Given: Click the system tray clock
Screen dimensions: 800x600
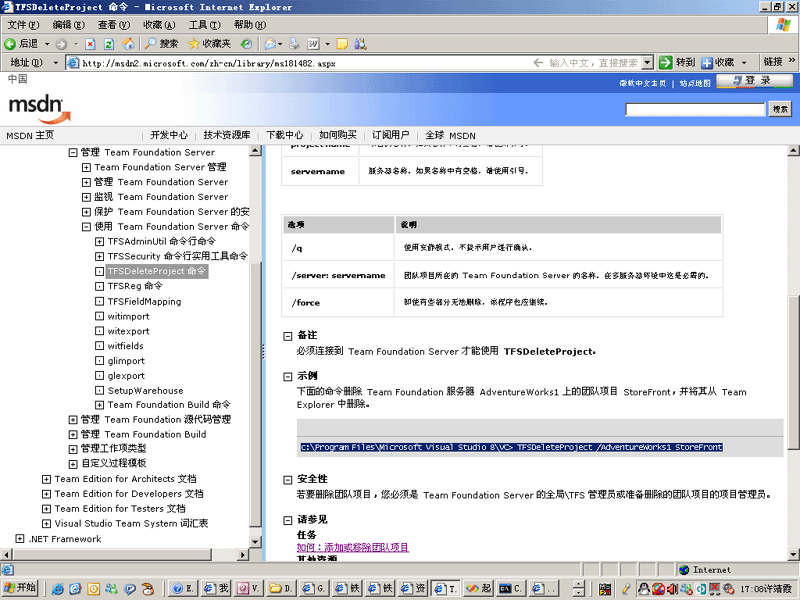Looking at the screenshot, I should point(754,589).
